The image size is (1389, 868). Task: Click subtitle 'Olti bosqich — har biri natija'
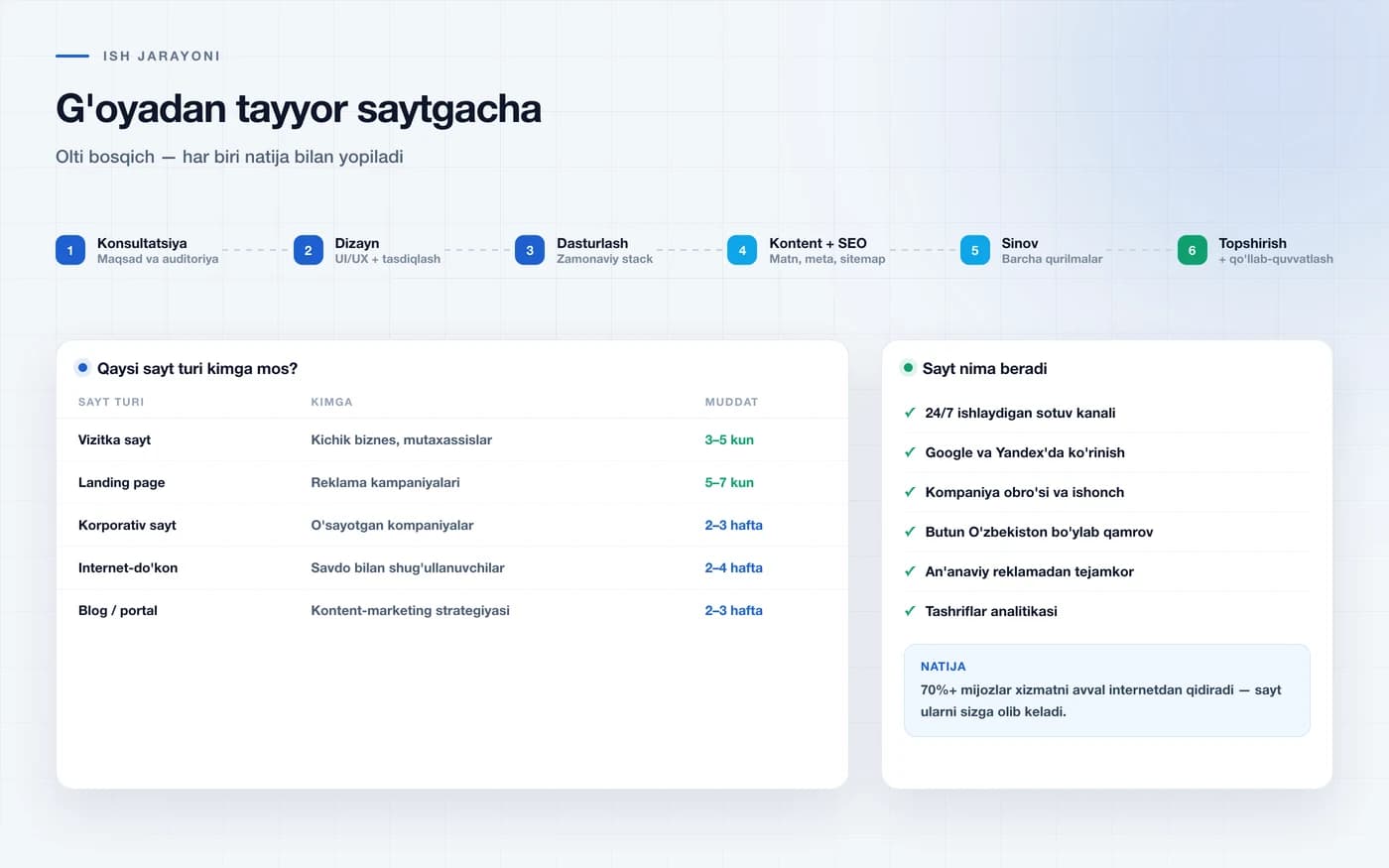click(229, 157)
